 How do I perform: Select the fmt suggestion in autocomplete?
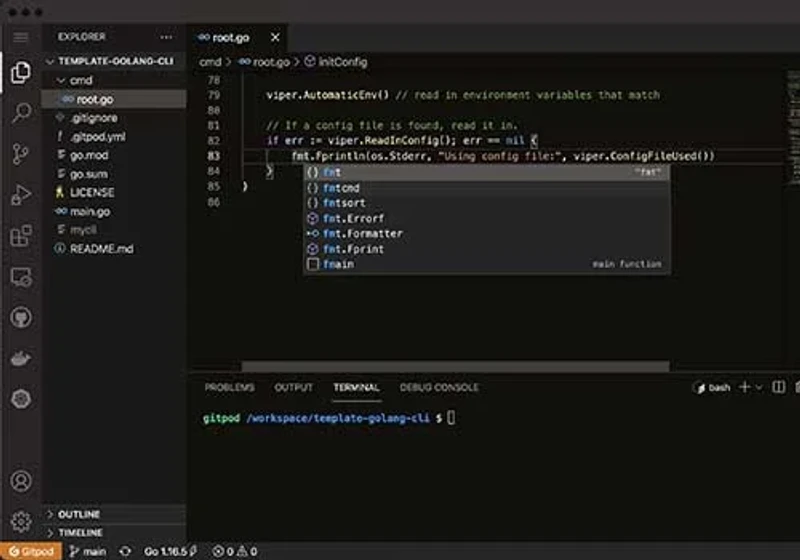click(487, 172)
